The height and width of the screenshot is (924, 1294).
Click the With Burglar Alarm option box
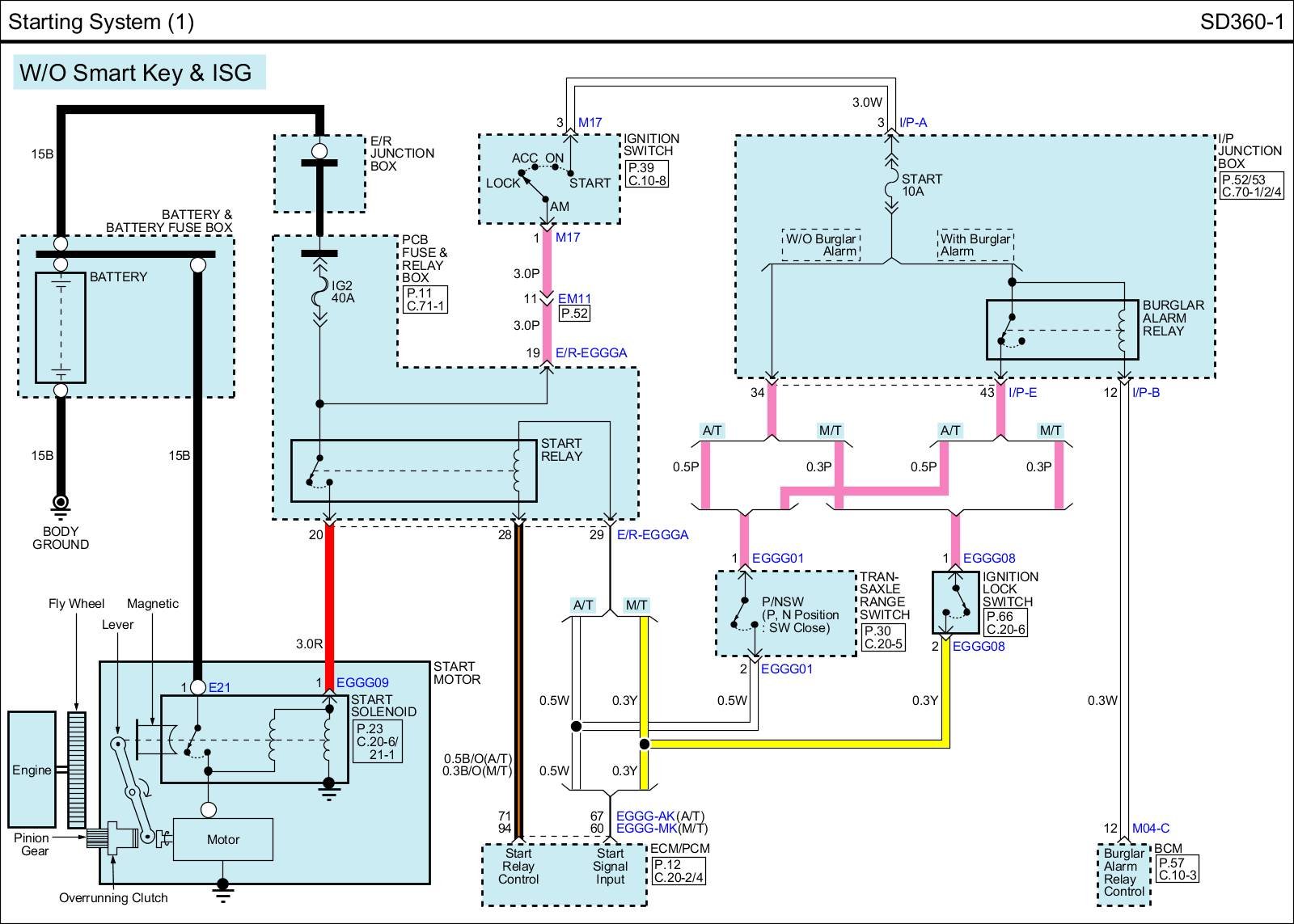[x=975, y=245]
